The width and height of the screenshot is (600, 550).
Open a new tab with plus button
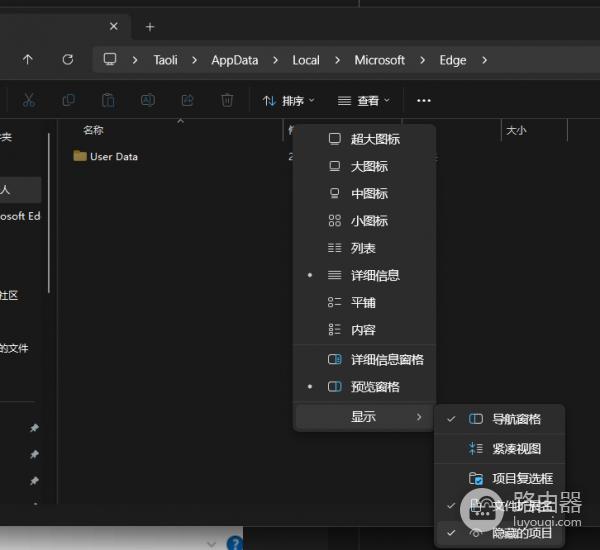click(150, 27)
